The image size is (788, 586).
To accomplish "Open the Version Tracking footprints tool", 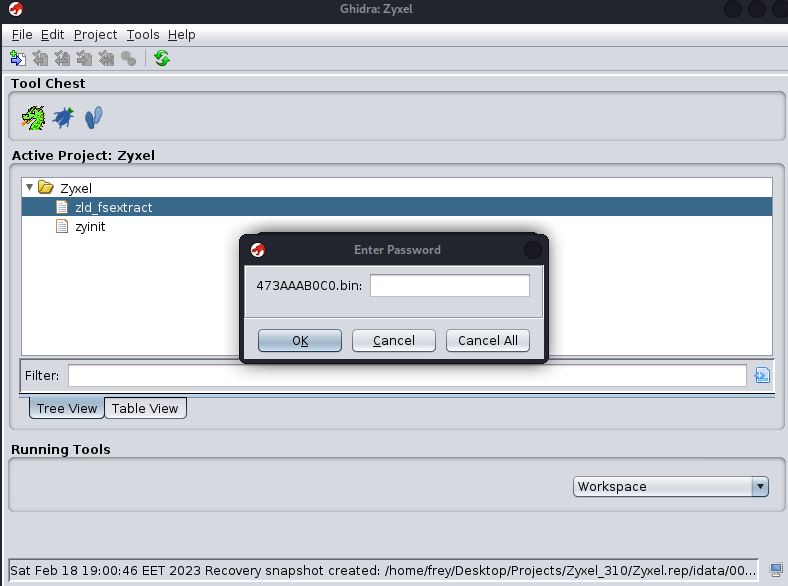I will tap(93, 118).
